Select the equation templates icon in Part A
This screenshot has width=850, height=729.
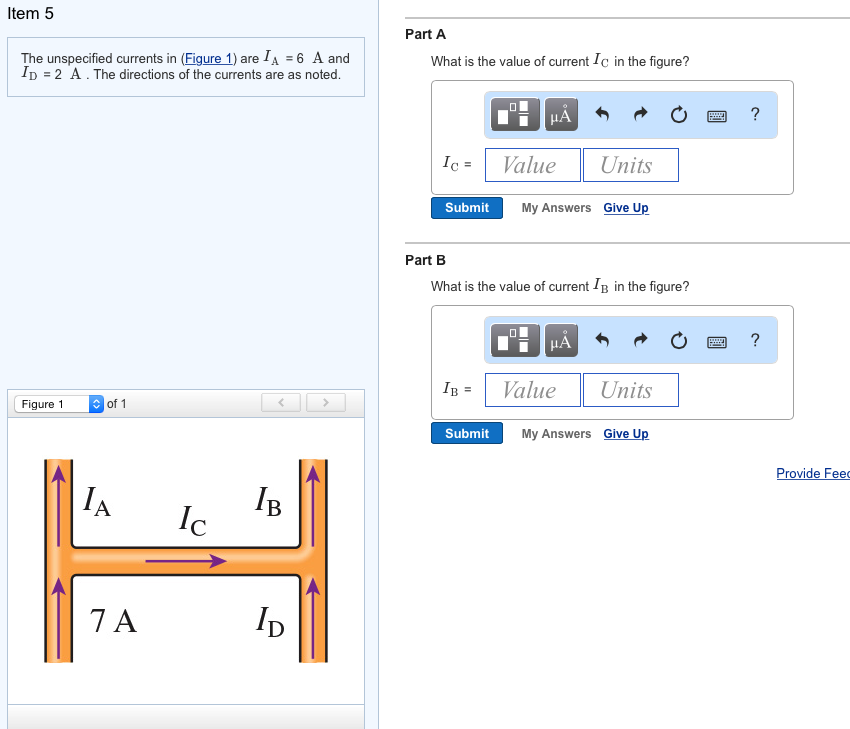[x=513, y=114]
